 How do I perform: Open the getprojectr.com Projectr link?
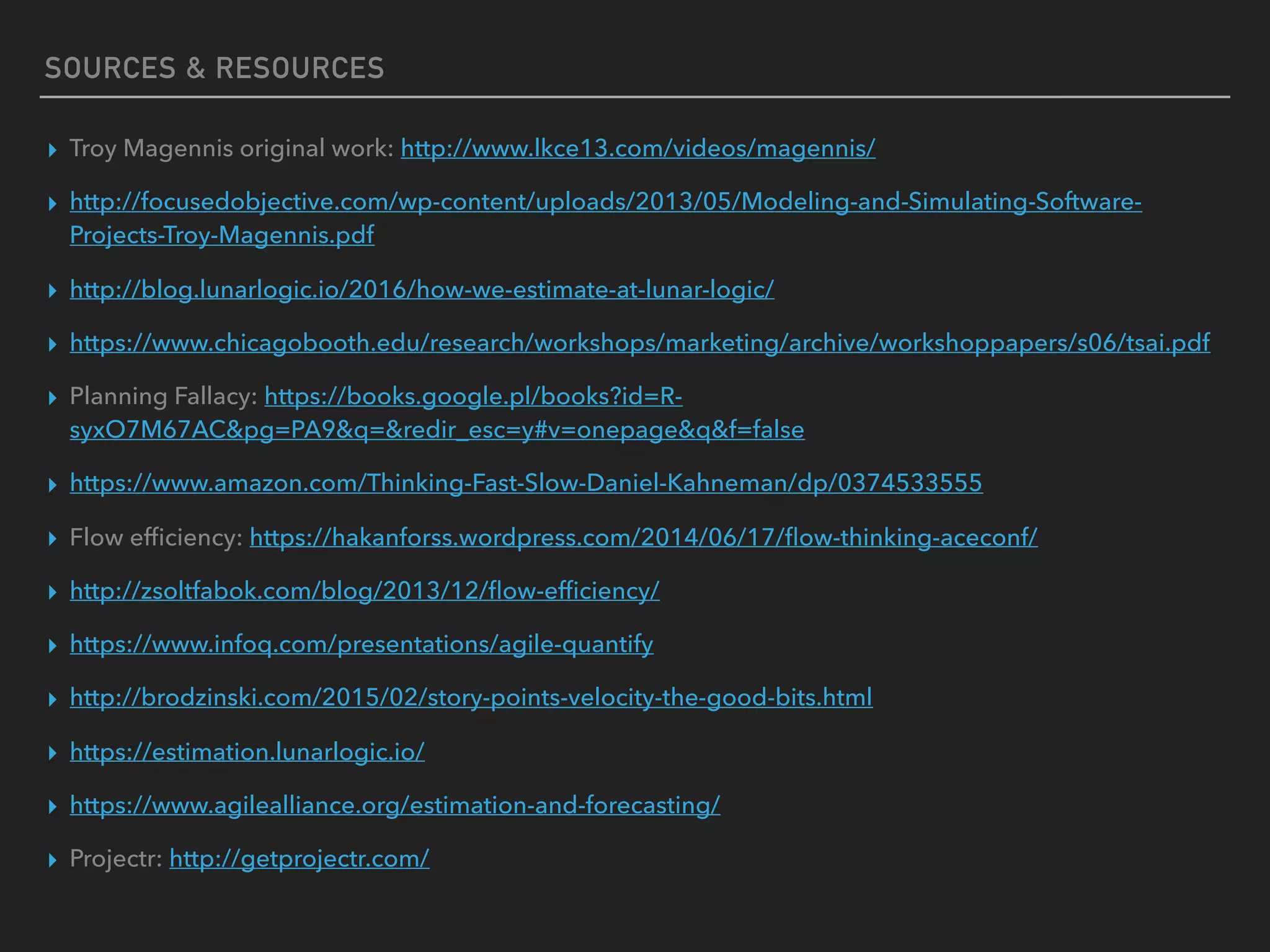pyautogui.click(x=299, y=859)
